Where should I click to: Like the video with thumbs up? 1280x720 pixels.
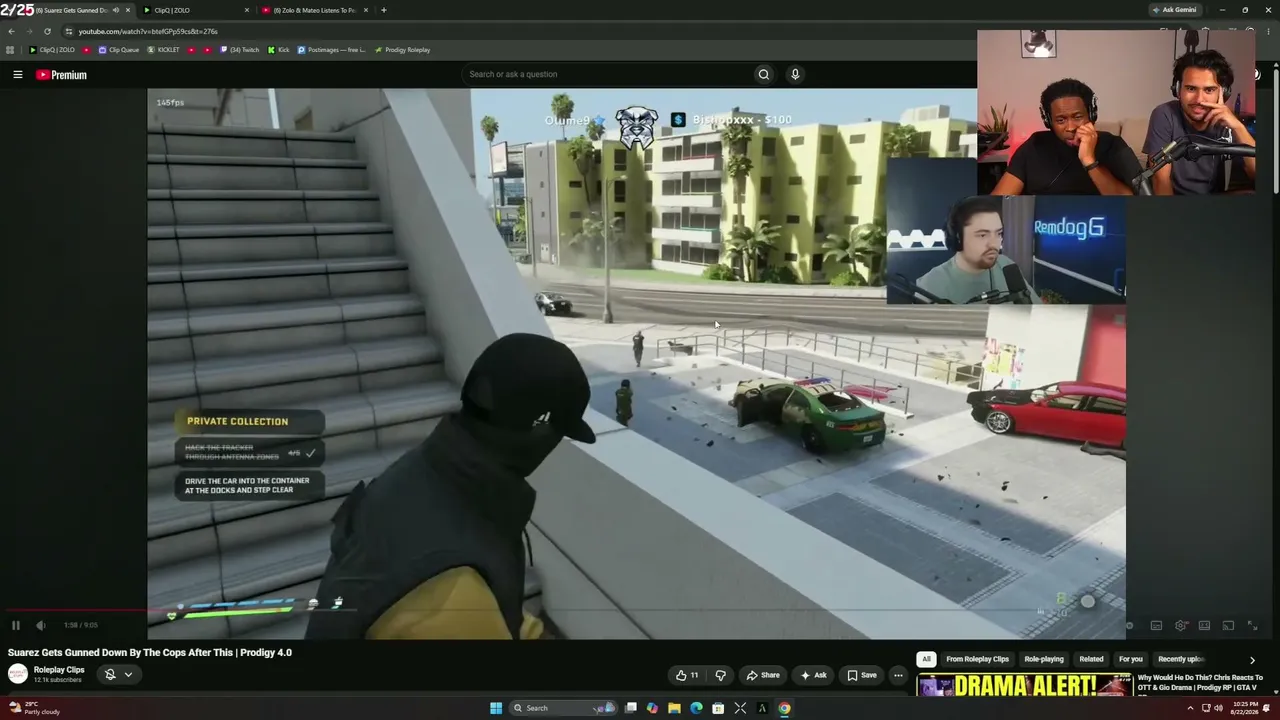click(x=687, y=675)
